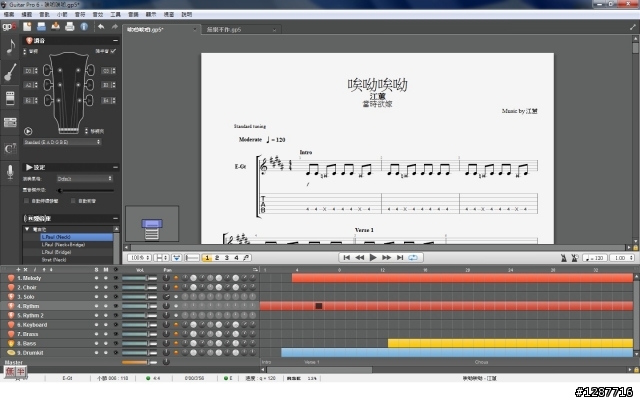Delete the track with the X icon
This screenshot has width=640, height=400.
click(25, 269)
